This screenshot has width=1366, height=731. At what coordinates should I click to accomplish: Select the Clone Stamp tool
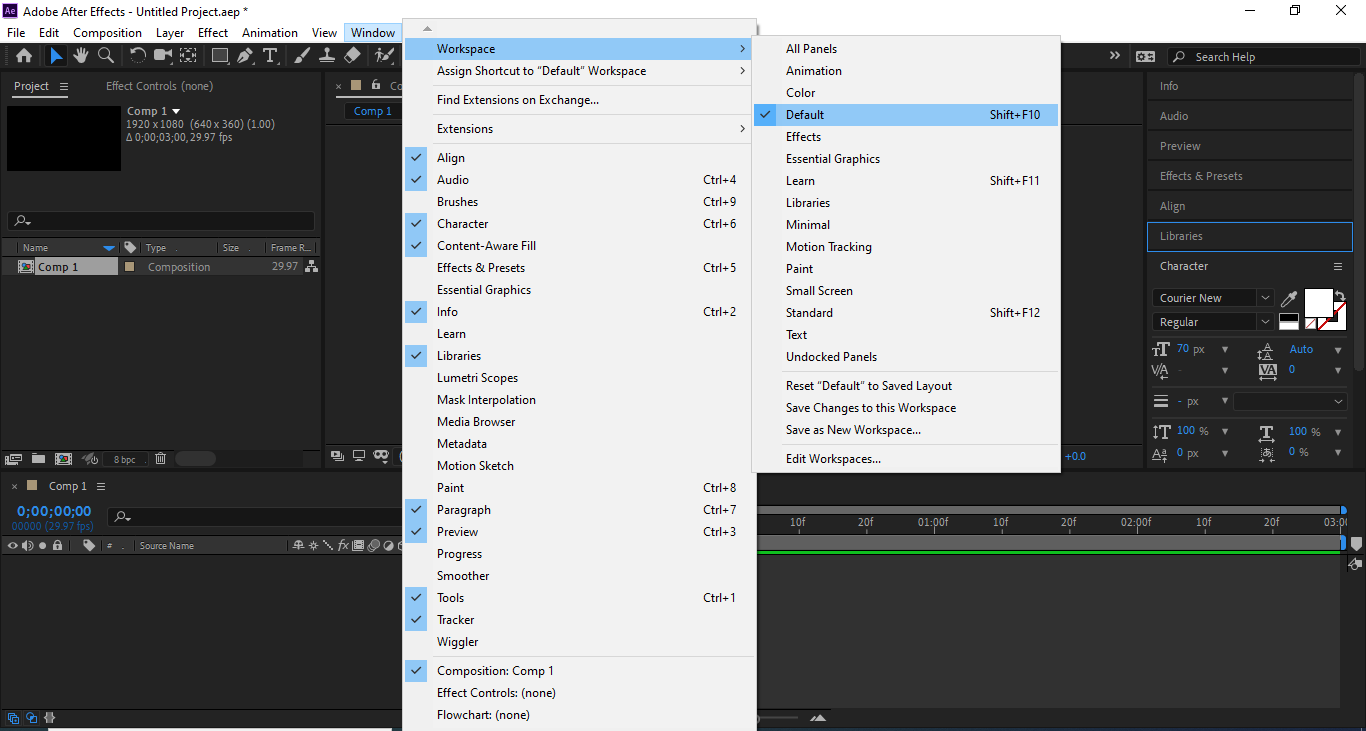tap(327, 56)
